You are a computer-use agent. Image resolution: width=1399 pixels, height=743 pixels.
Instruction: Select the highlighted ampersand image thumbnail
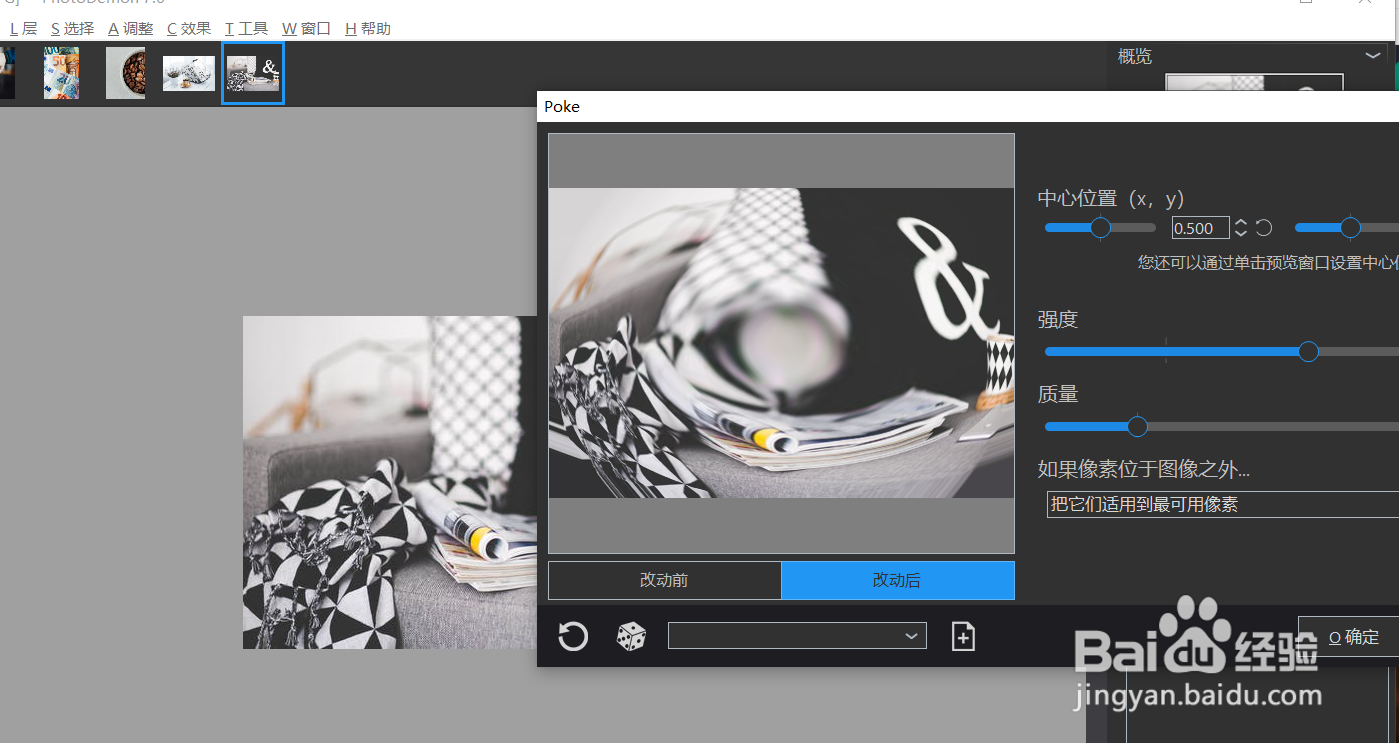point(253,73)
